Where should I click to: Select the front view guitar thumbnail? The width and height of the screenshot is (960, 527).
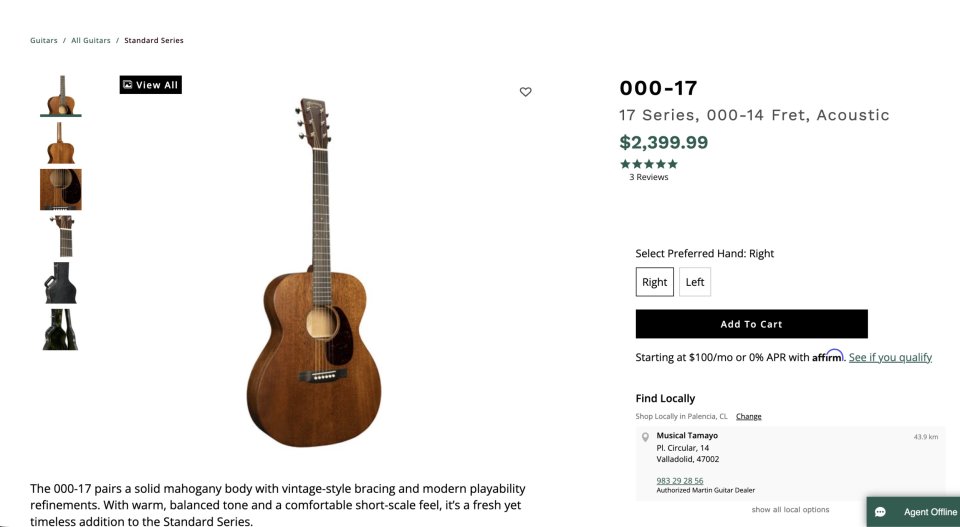(60, 96)
